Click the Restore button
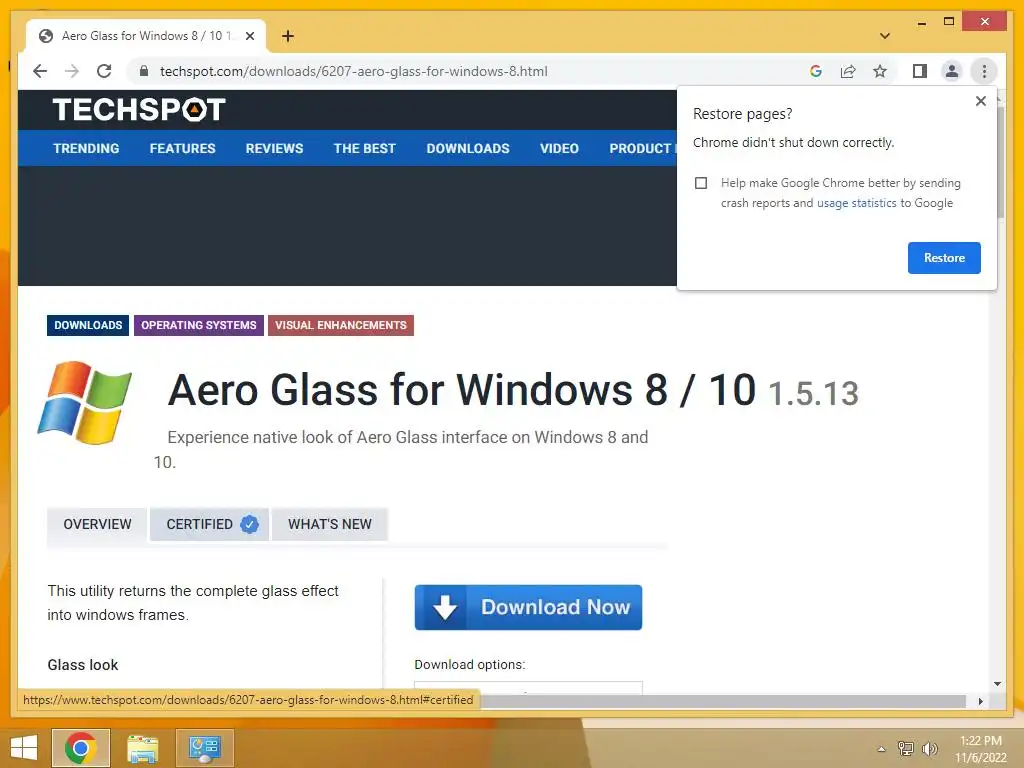The width and height of the screenshot is (1024, 768). coord(944,258)
